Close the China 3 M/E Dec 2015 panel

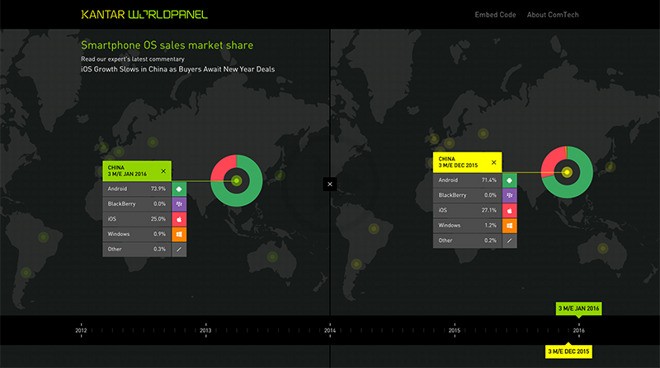pos(494,162)
